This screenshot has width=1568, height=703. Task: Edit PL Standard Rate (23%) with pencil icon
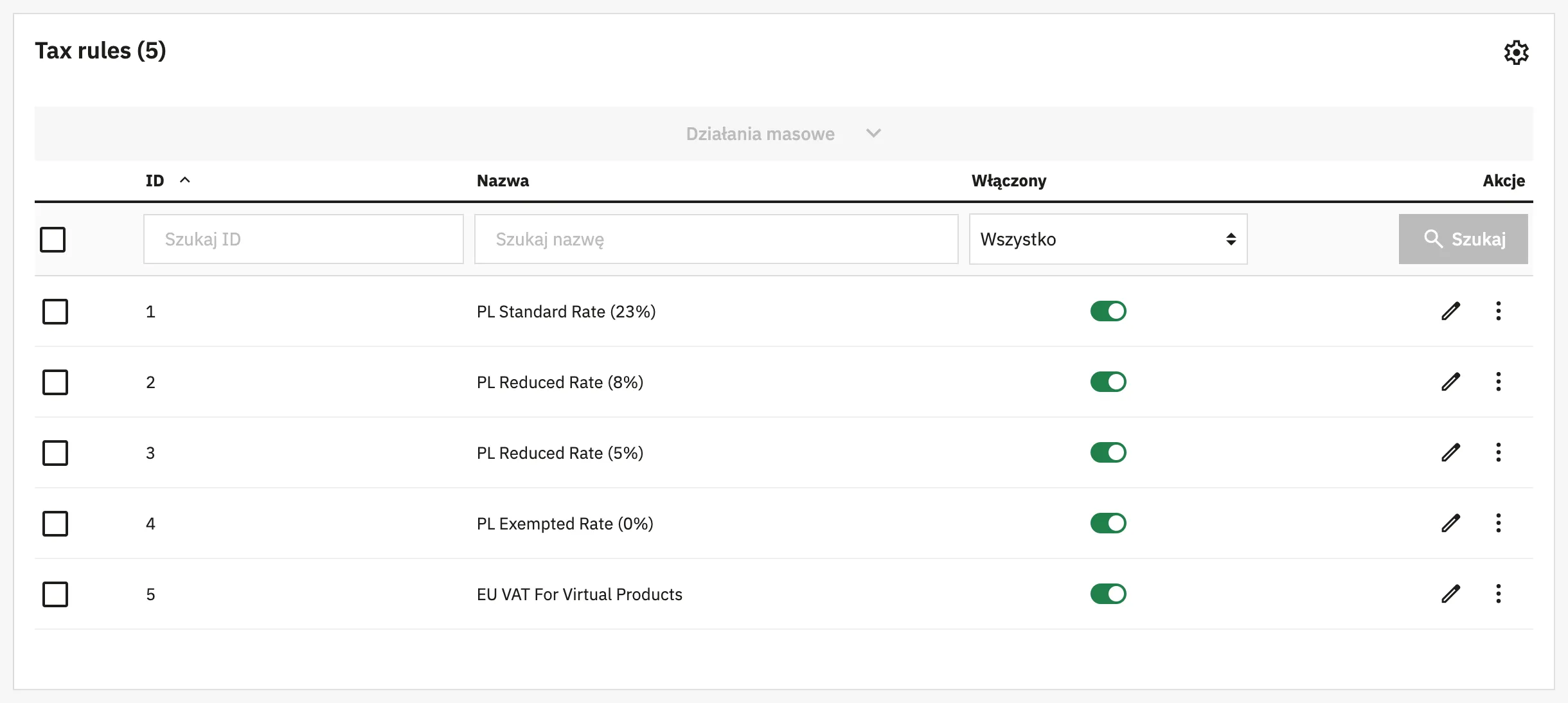pos(1450,311)
